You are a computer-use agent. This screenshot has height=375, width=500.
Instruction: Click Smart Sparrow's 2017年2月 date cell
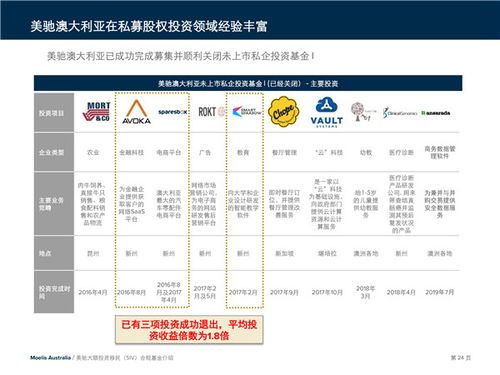click(243, 292)
